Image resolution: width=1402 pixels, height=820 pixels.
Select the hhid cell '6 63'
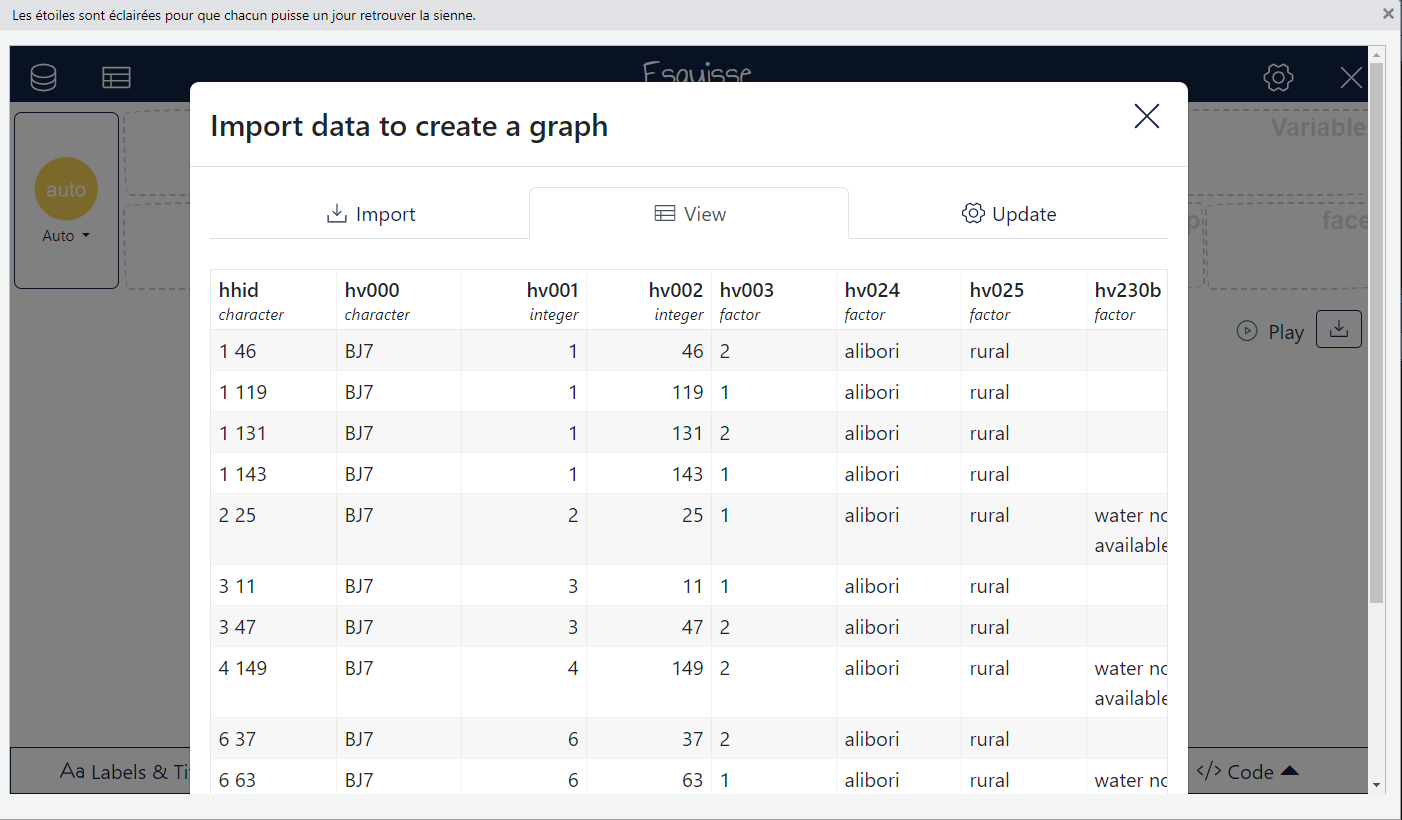(273, 778)
